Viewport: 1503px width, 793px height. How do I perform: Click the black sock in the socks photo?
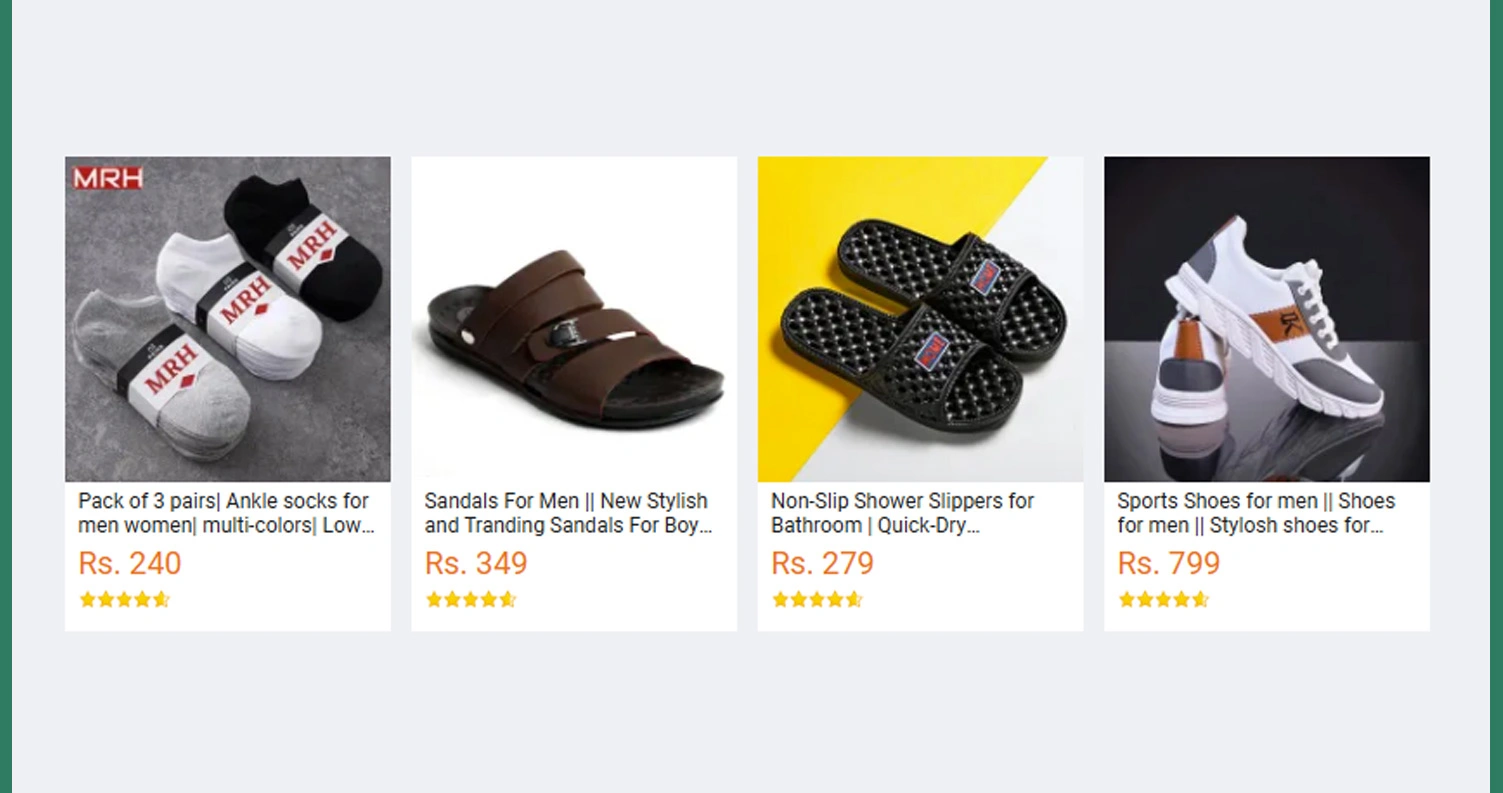(340, 270)
